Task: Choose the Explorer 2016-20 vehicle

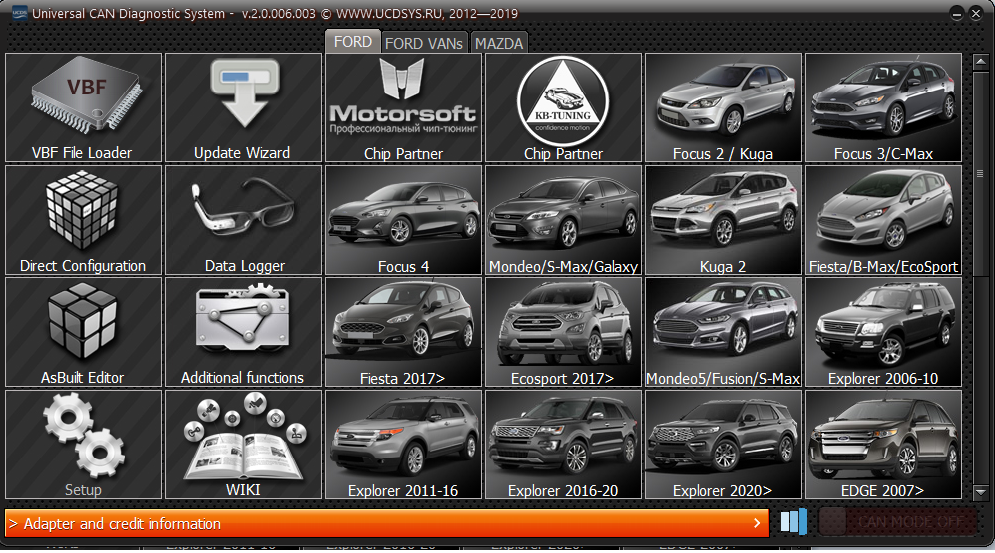Action: (x=563, y=444)
